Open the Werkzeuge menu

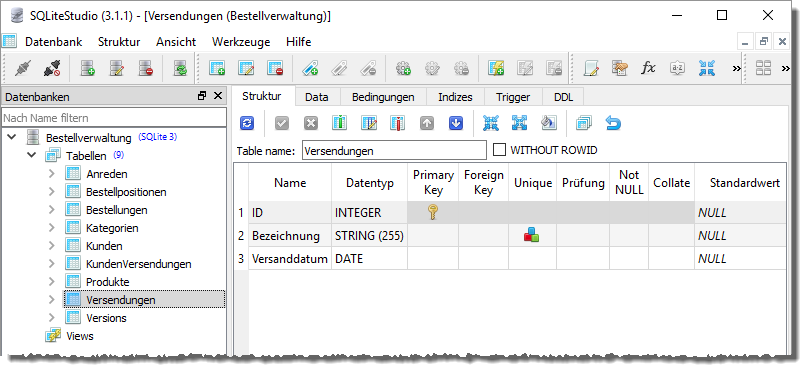point(241,42)
